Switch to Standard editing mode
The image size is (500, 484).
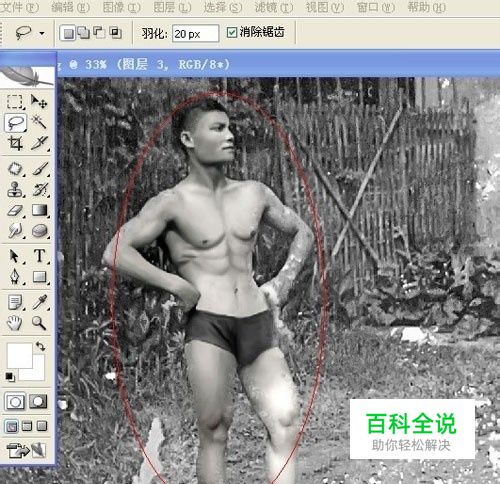(15, 402)
